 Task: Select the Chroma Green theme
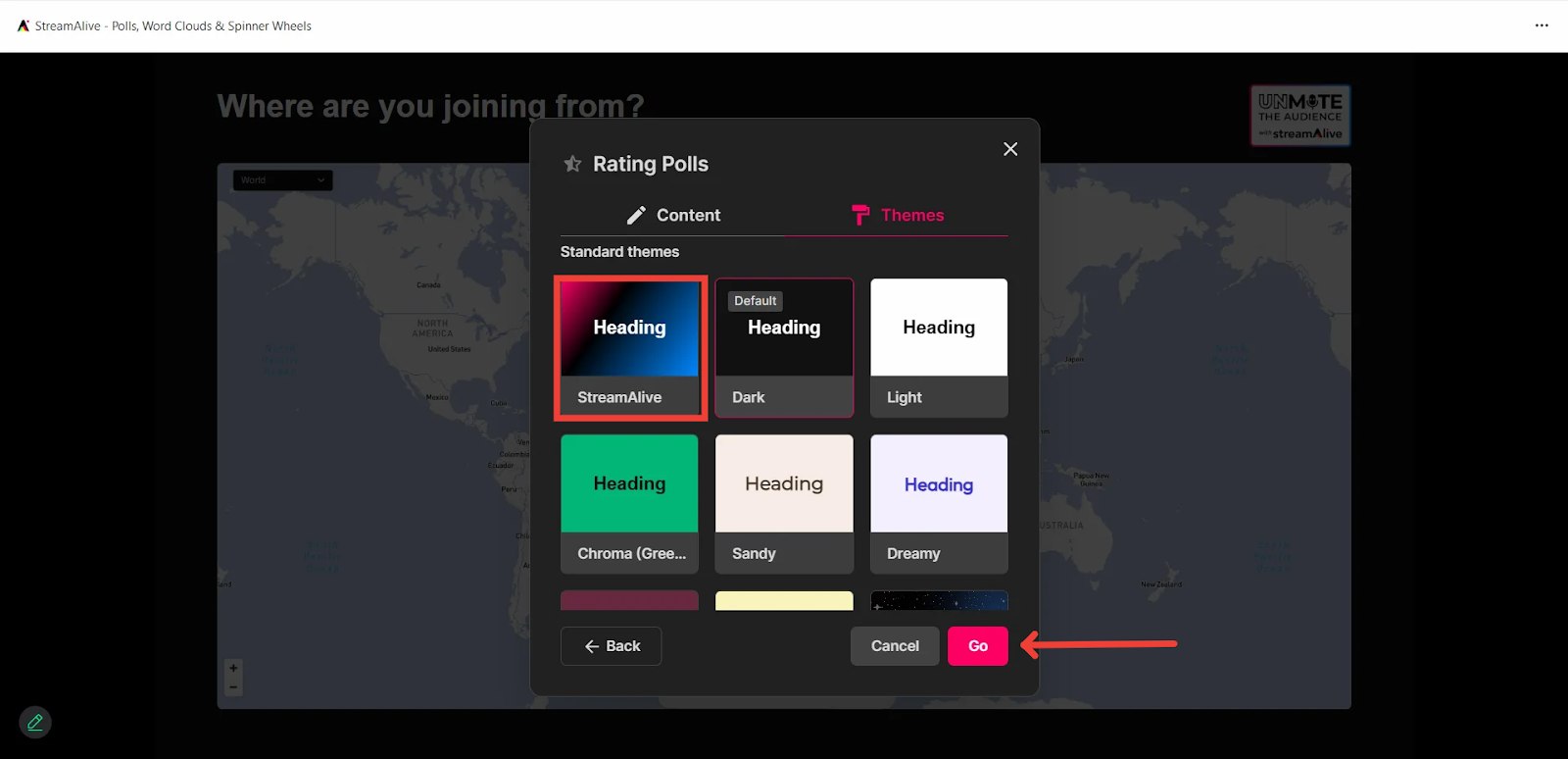[629, 504]
